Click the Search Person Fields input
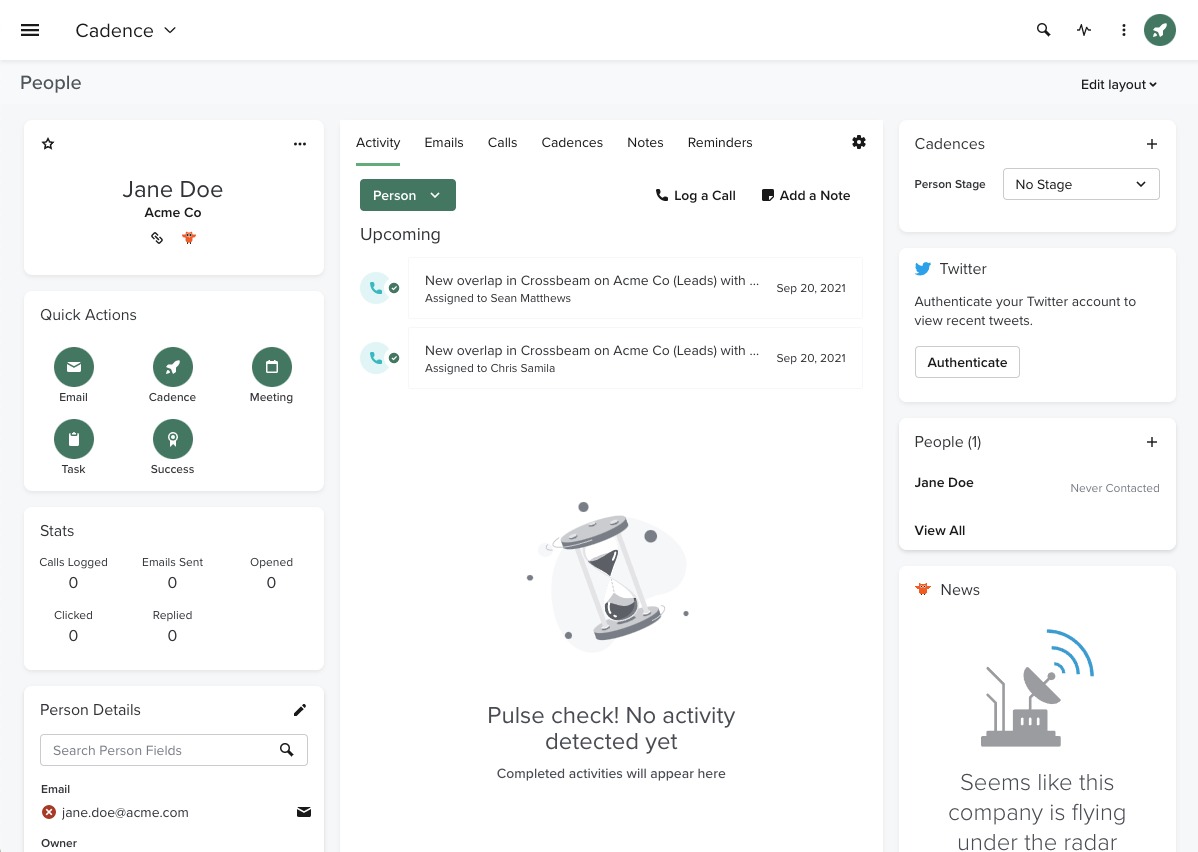 pyautogui.click(x=160, y=750)
